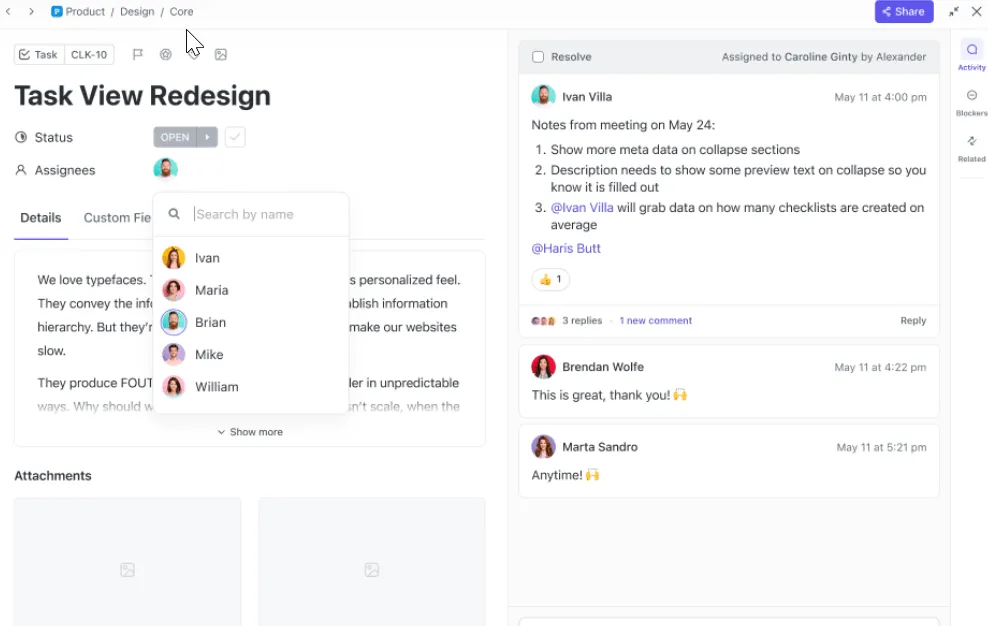Click the collapse window arrows icon
This screenshot has width=988, height=626.
tap(954, 11)
